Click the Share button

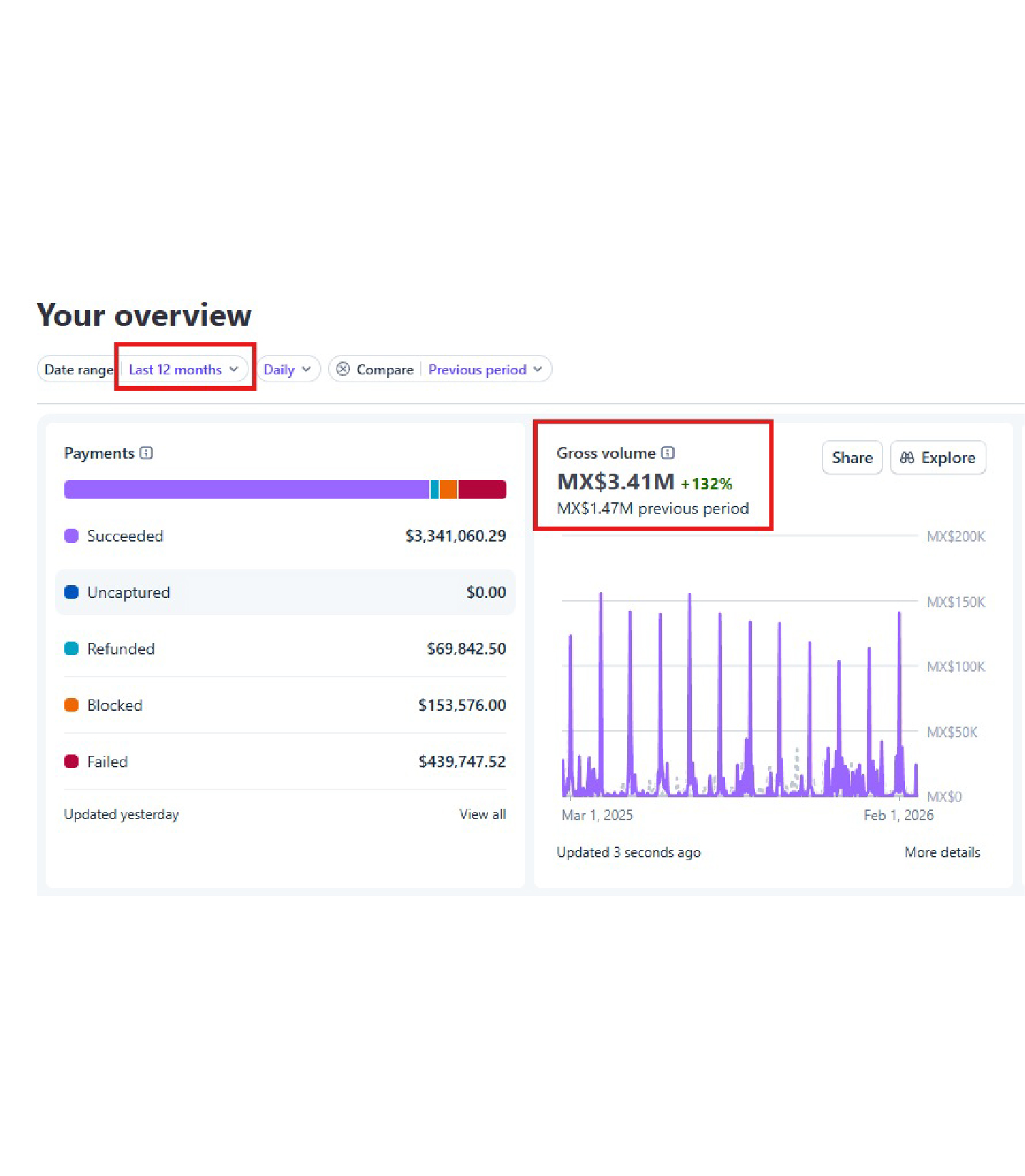(x=852, y=457)
